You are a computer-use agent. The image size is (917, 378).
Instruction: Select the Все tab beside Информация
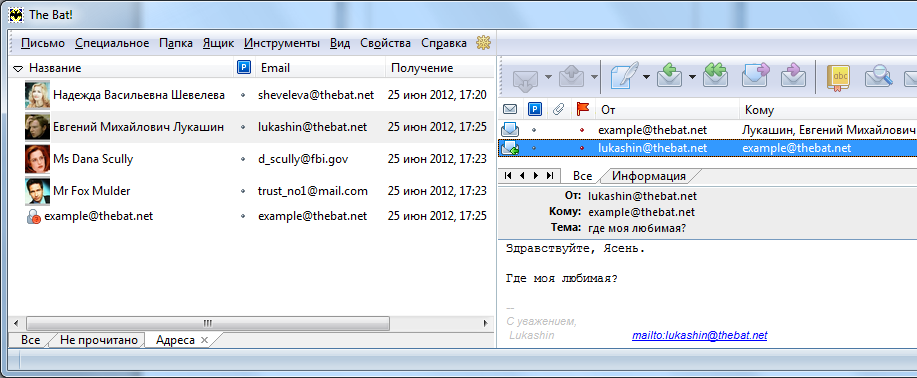[x=582, y=176]
